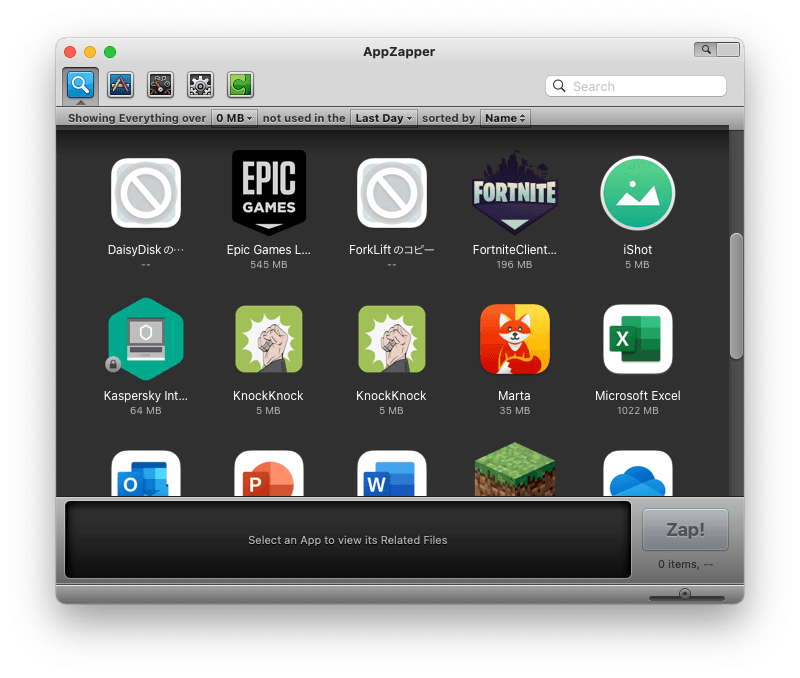The height and width of the screenshot is (678, 800).
Task: Select the ForkLift copy app icon
Action: 392,193
